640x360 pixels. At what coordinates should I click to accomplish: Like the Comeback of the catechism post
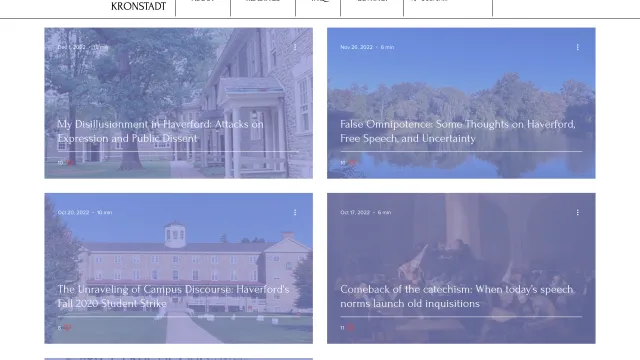pyautogui.click(x=350, y=328)
